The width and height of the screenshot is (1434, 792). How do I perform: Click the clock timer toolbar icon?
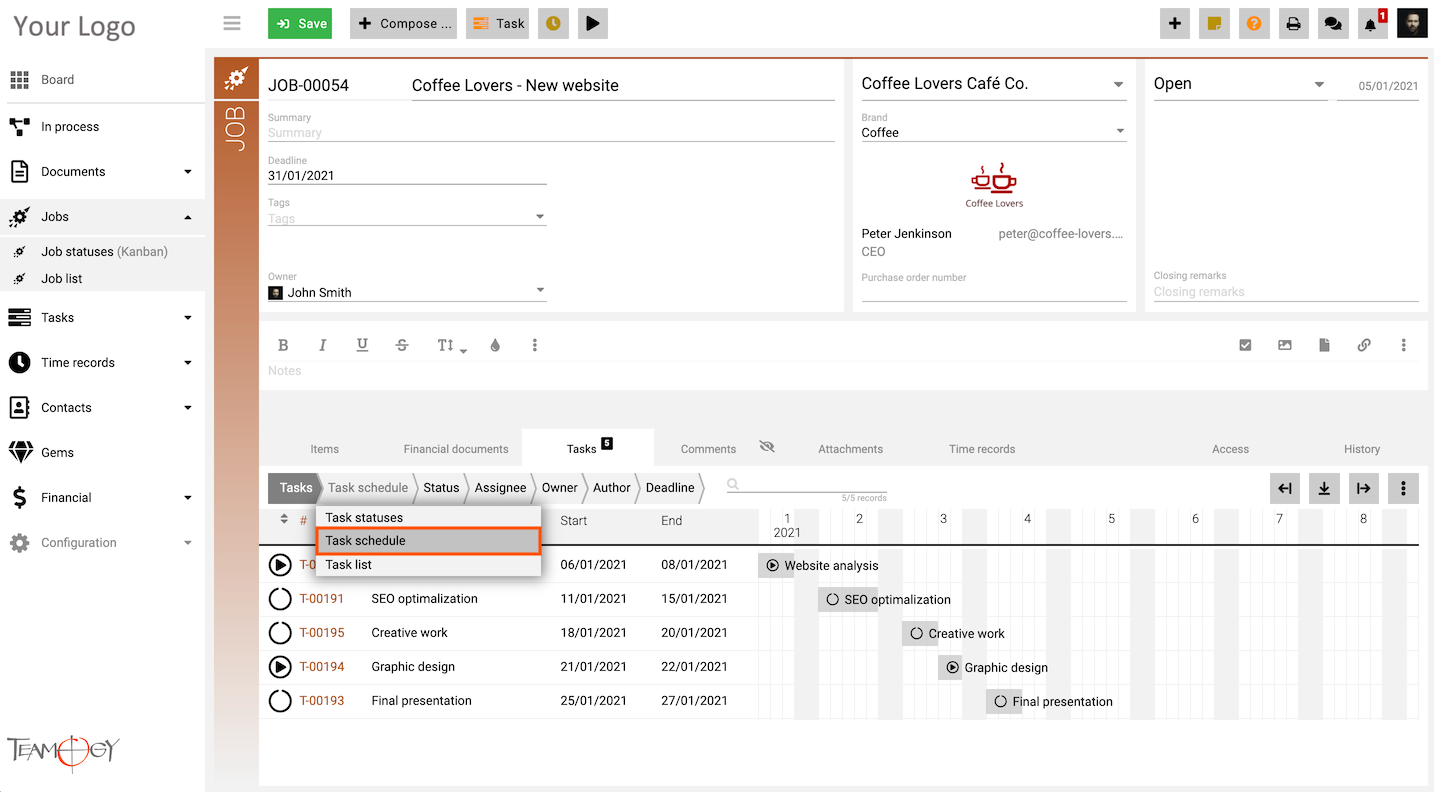[553, 23]
